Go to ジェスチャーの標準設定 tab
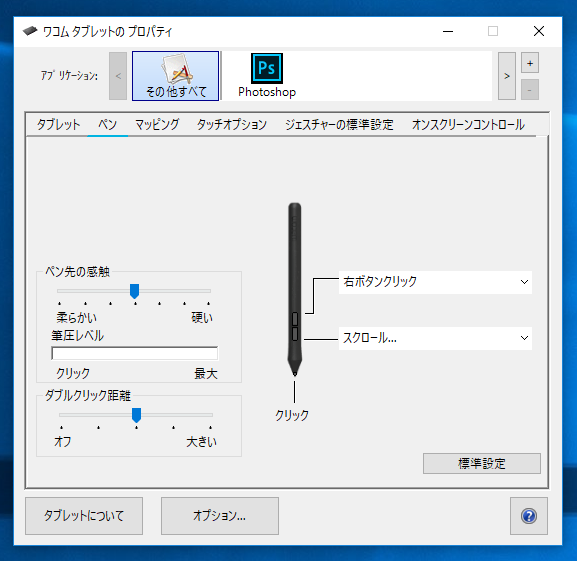577x561 pixels. (x=339, y=125)
